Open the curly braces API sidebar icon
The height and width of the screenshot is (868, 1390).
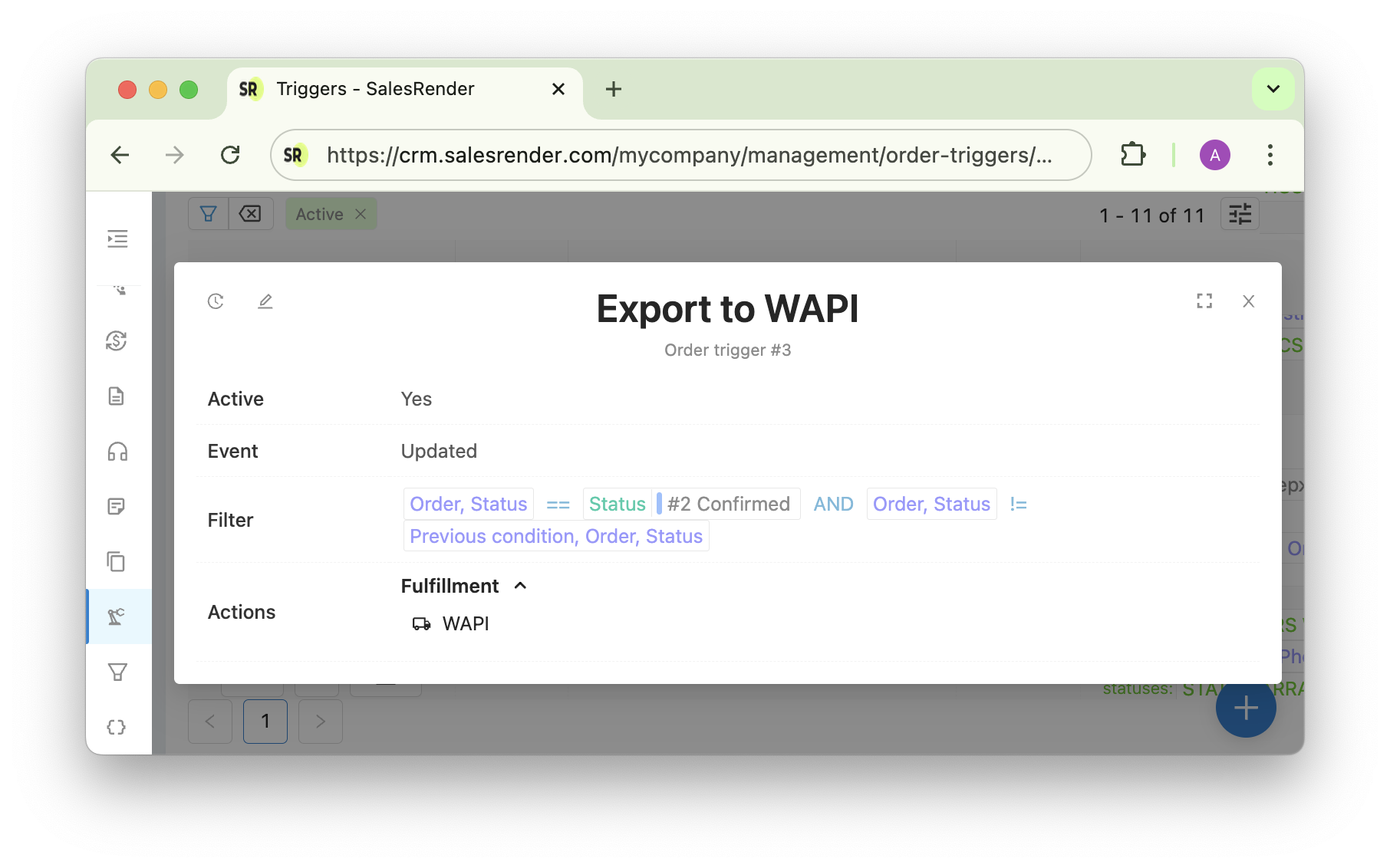pos(117,727)
